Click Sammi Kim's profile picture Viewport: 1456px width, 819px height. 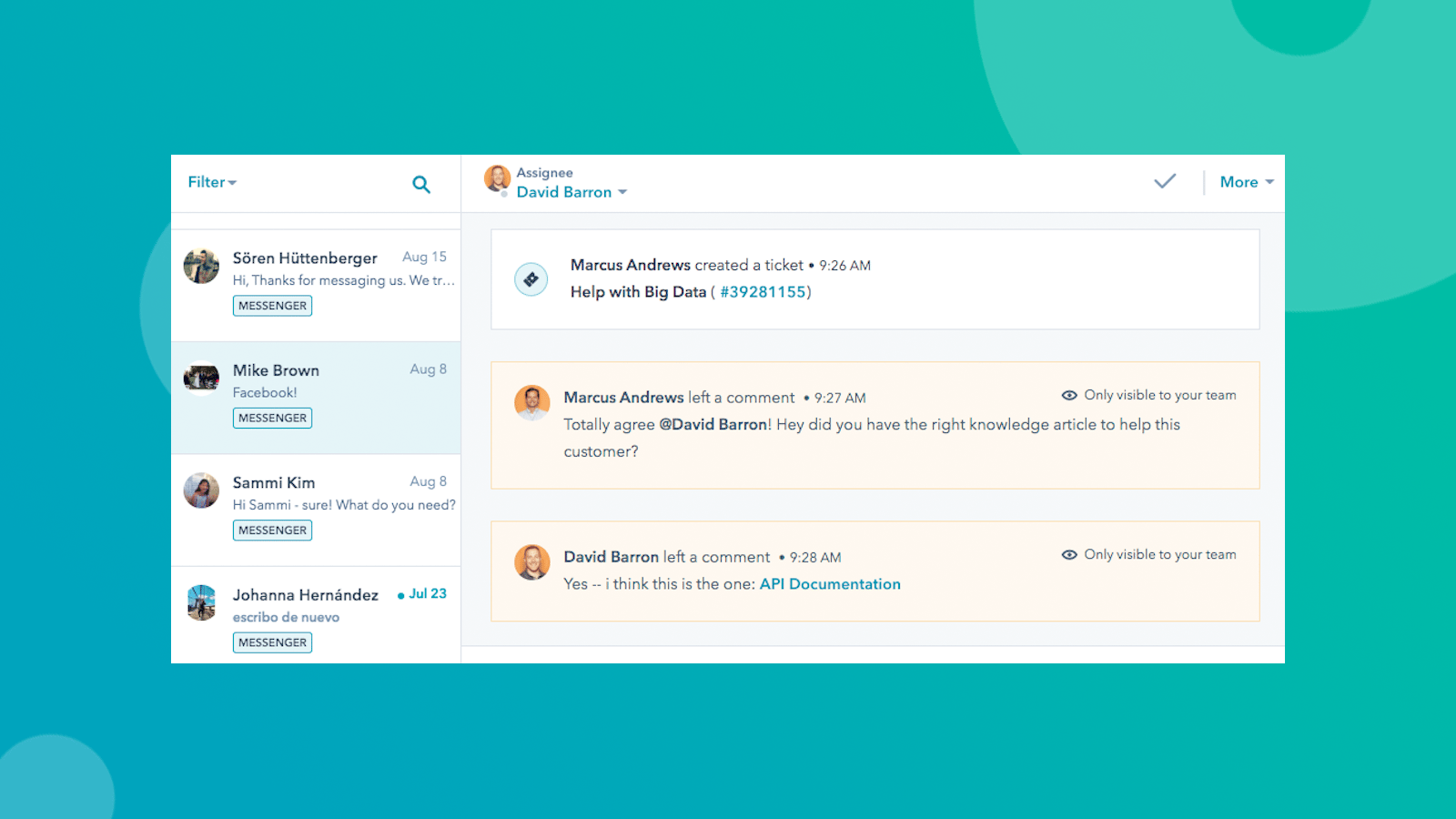[201, 490]
